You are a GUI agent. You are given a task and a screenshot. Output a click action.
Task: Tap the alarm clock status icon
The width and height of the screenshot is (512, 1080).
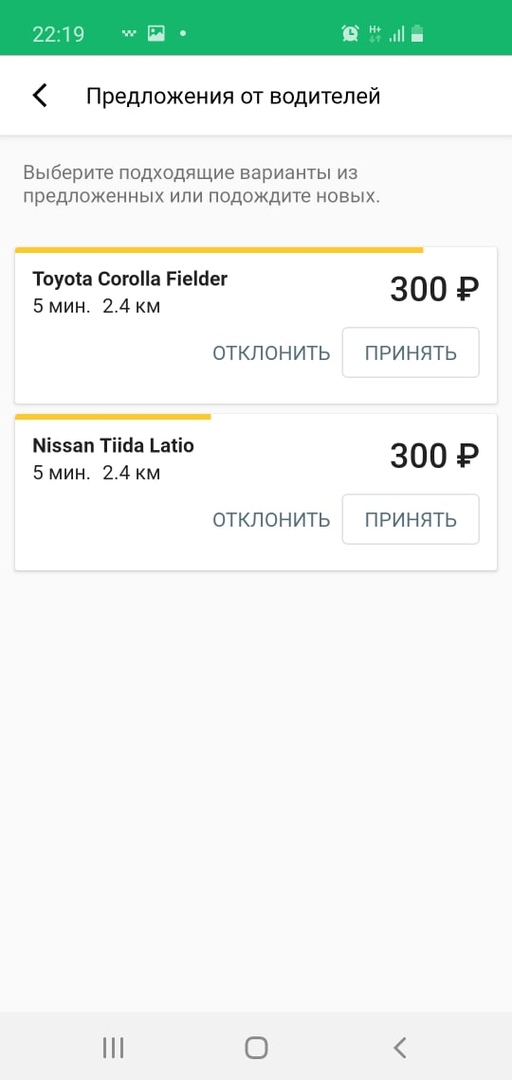pos(350,33)
